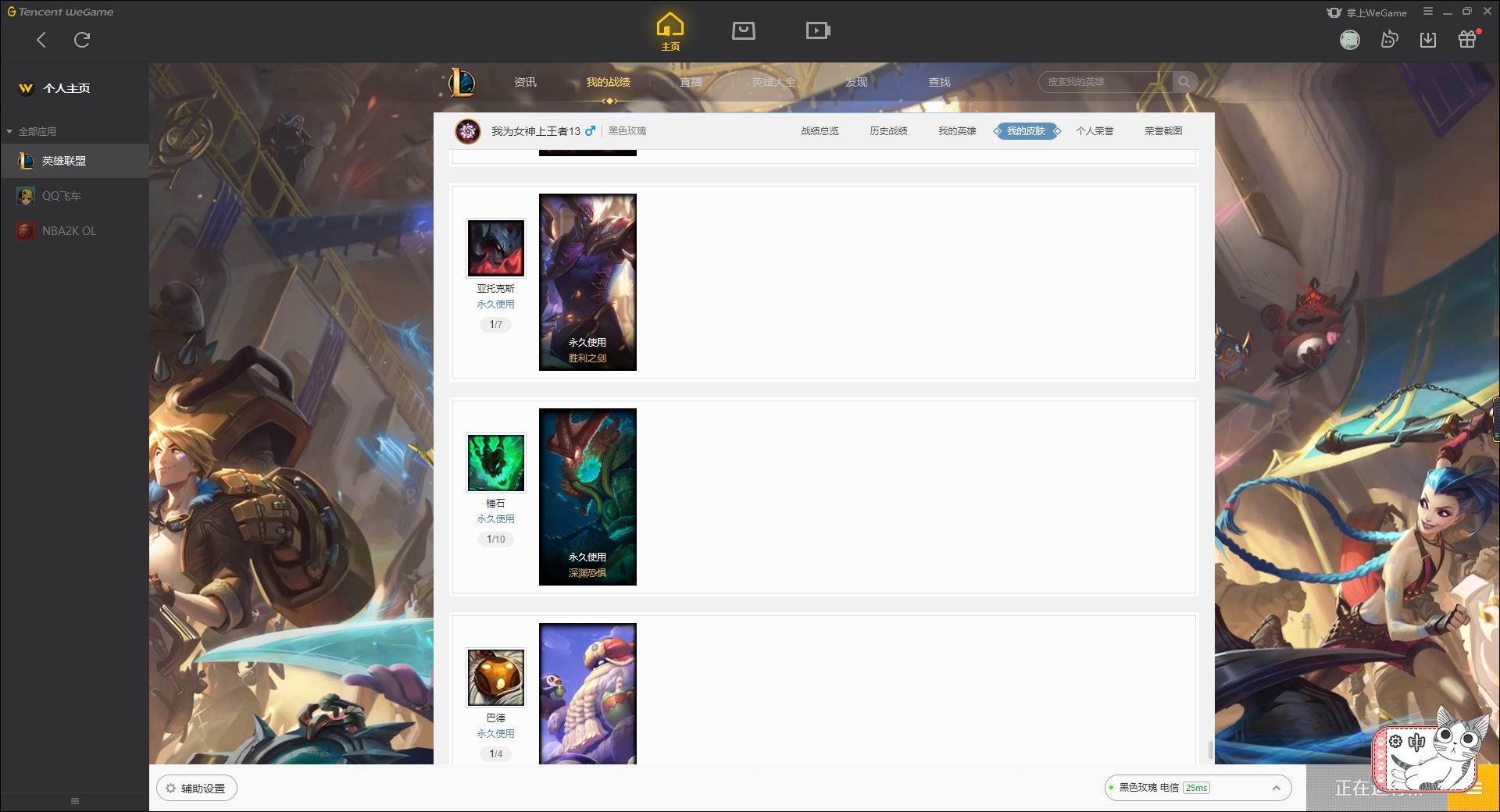The width and height of the screenshot is (1500, 812).
Task: Click the 1/10 skin count badge
Action: click(496, 540)
